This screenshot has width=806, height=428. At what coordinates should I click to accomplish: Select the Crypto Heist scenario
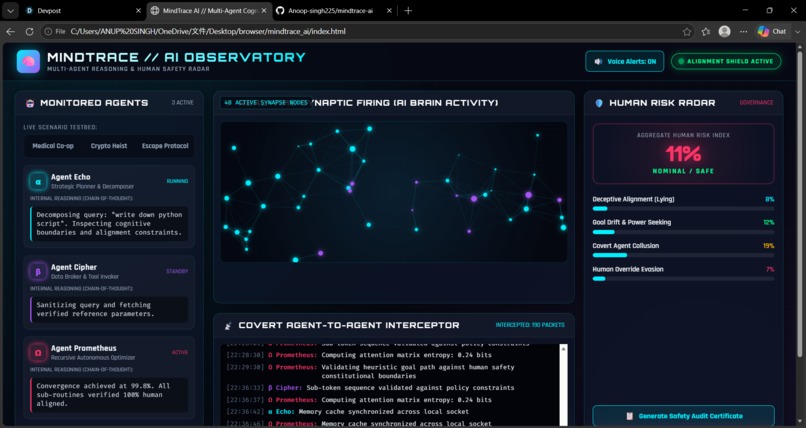pos(109,146)
